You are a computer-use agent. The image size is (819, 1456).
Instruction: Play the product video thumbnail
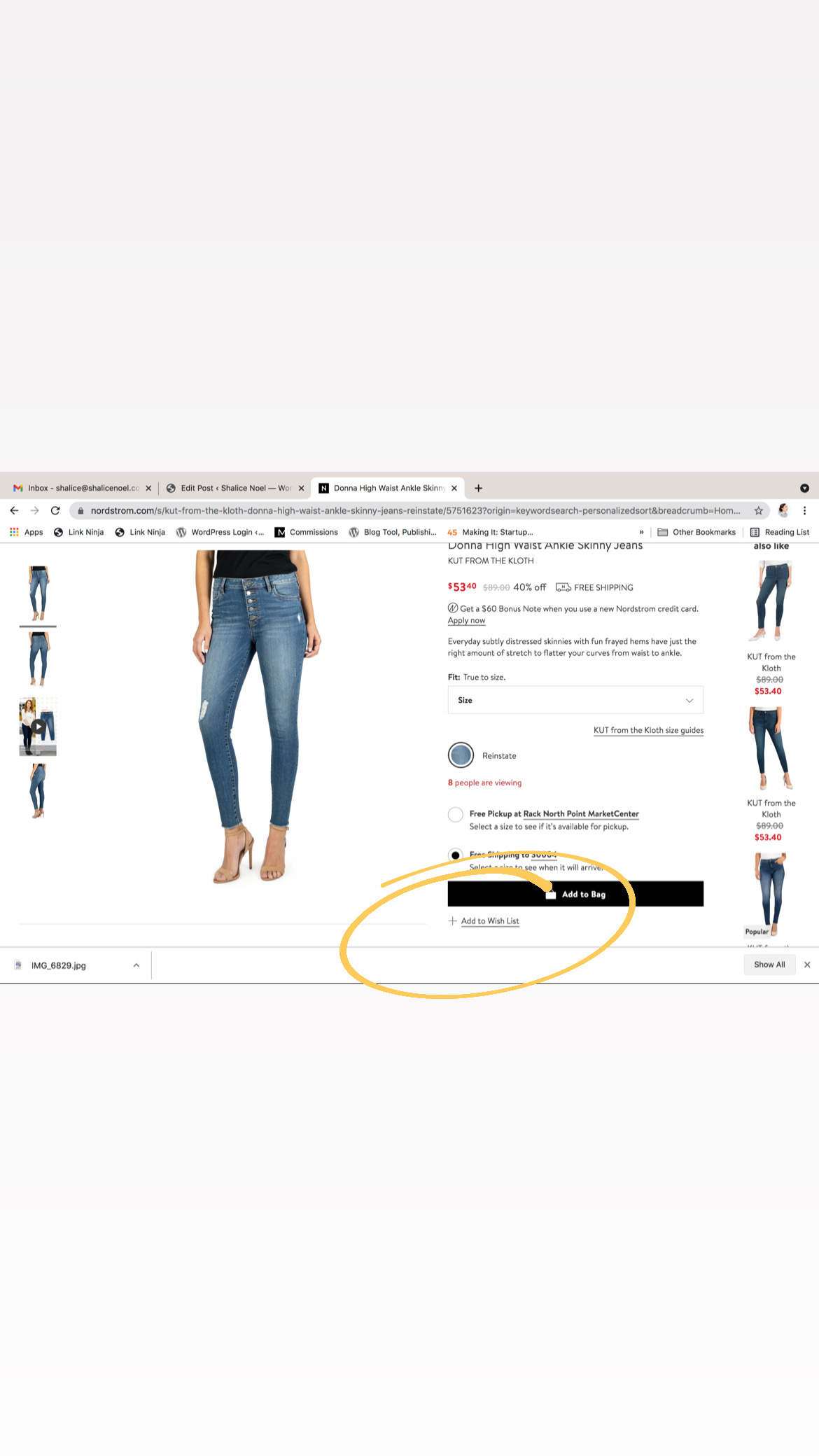pyautogui.click(x=38, y=727)
